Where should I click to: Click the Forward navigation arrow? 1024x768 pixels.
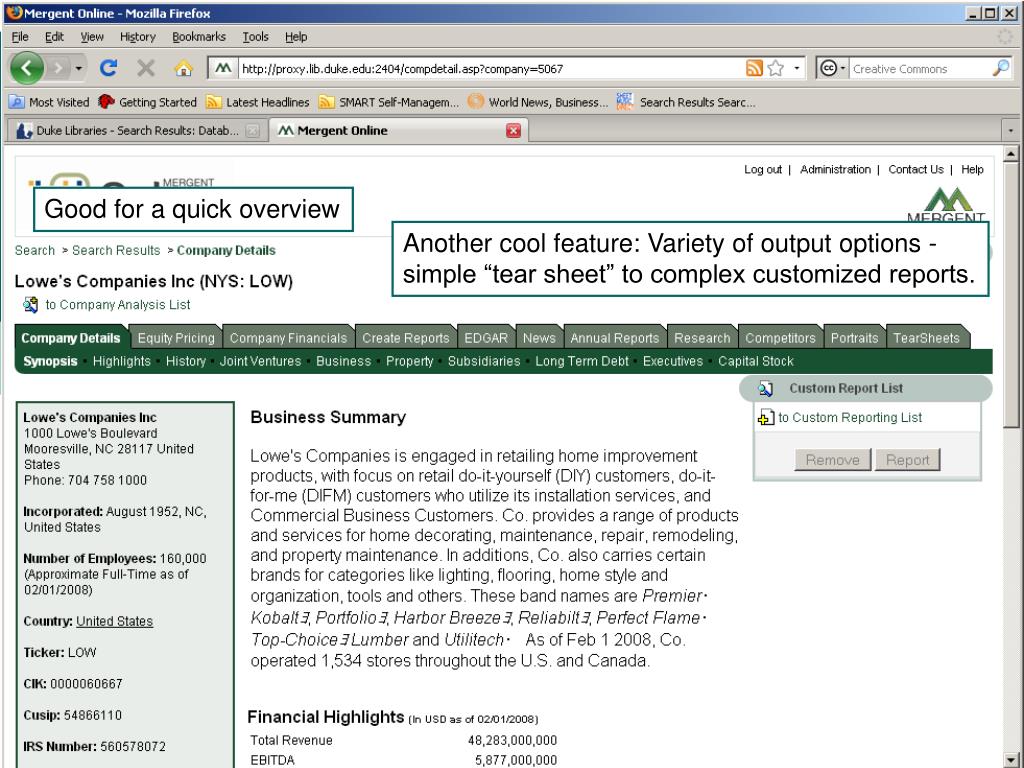[x=59, y=68]
